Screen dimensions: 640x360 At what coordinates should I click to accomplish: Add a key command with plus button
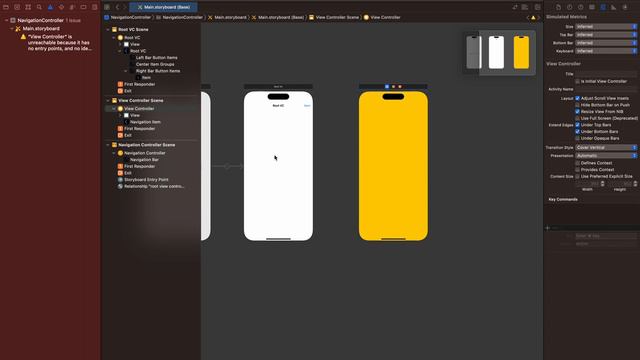click(x=548, y=228)
